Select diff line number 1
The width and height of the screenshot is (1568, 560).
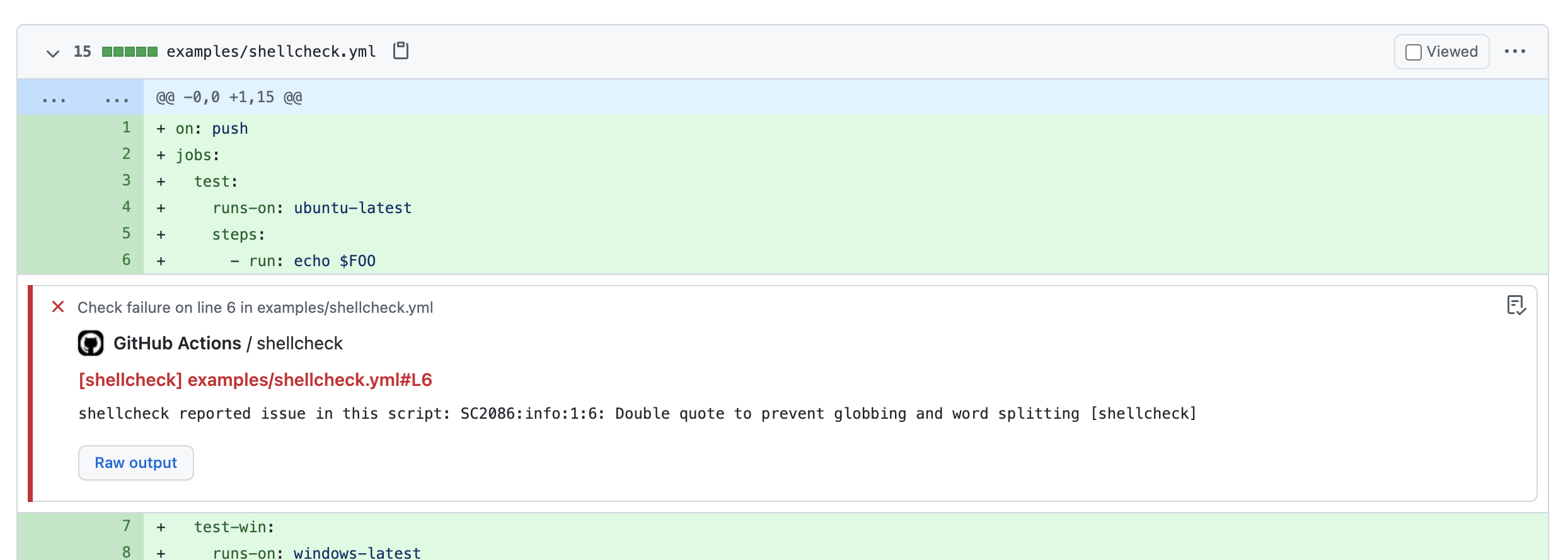pyautogui.click(x=126, y=128)
